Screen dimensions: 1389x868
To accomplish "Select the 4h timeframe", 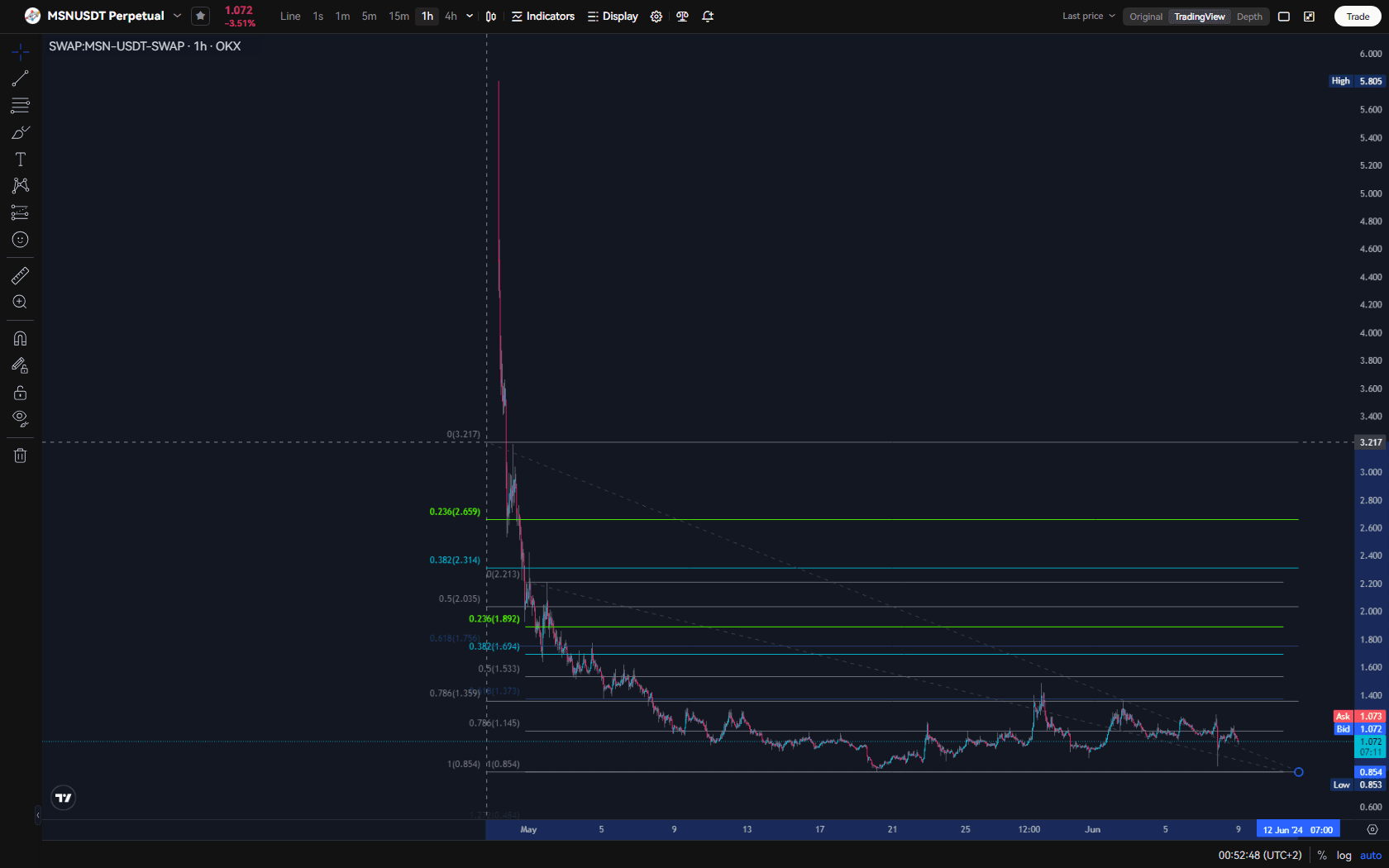I will point(451,17).
